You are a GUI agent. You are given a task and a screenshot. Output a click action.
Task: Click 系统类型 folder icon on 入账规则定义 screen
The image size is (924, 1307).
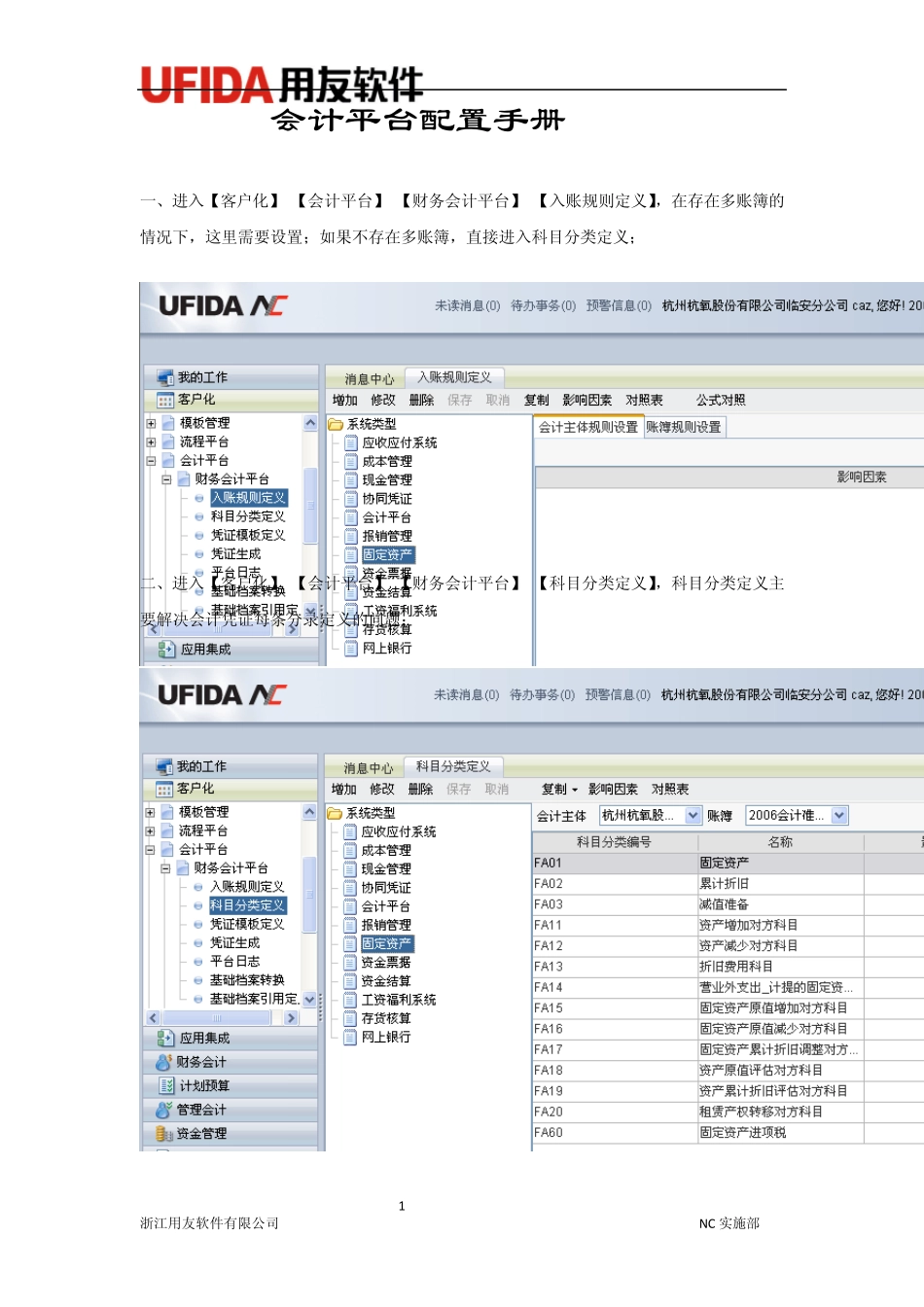pos(336,424)
